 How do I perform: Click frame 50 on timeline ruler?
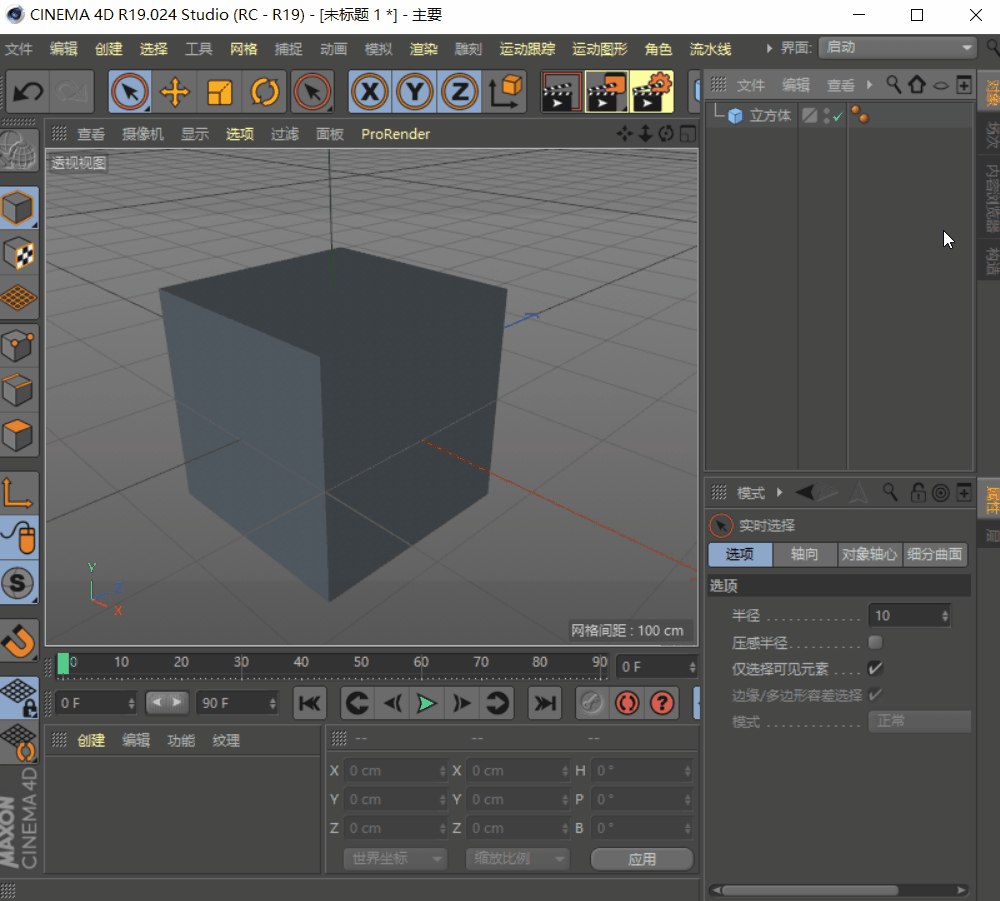click(x=361, y=662)
